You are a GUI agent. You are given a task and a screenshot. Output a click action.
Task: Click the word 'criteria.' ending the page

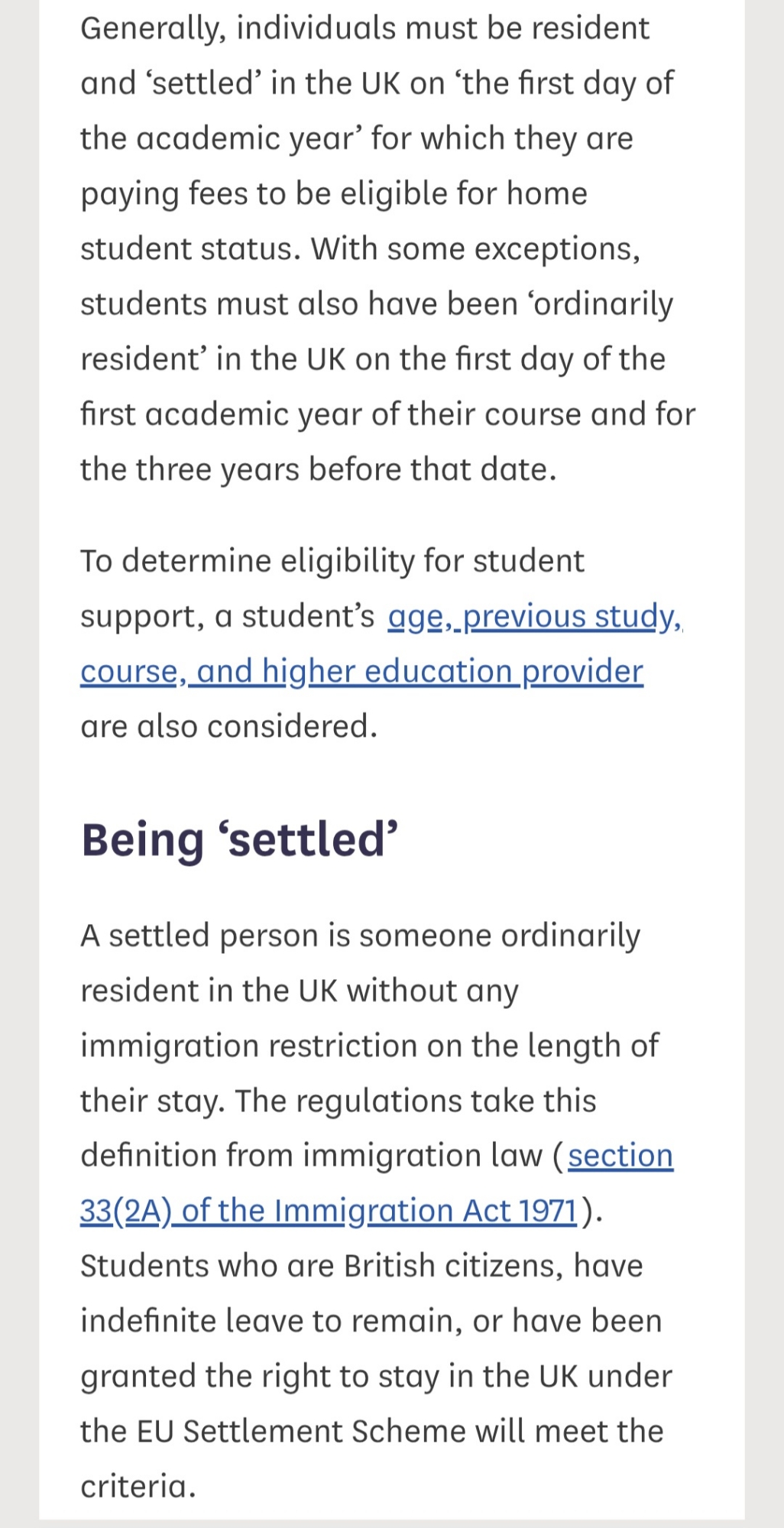tap(138, 1486)
